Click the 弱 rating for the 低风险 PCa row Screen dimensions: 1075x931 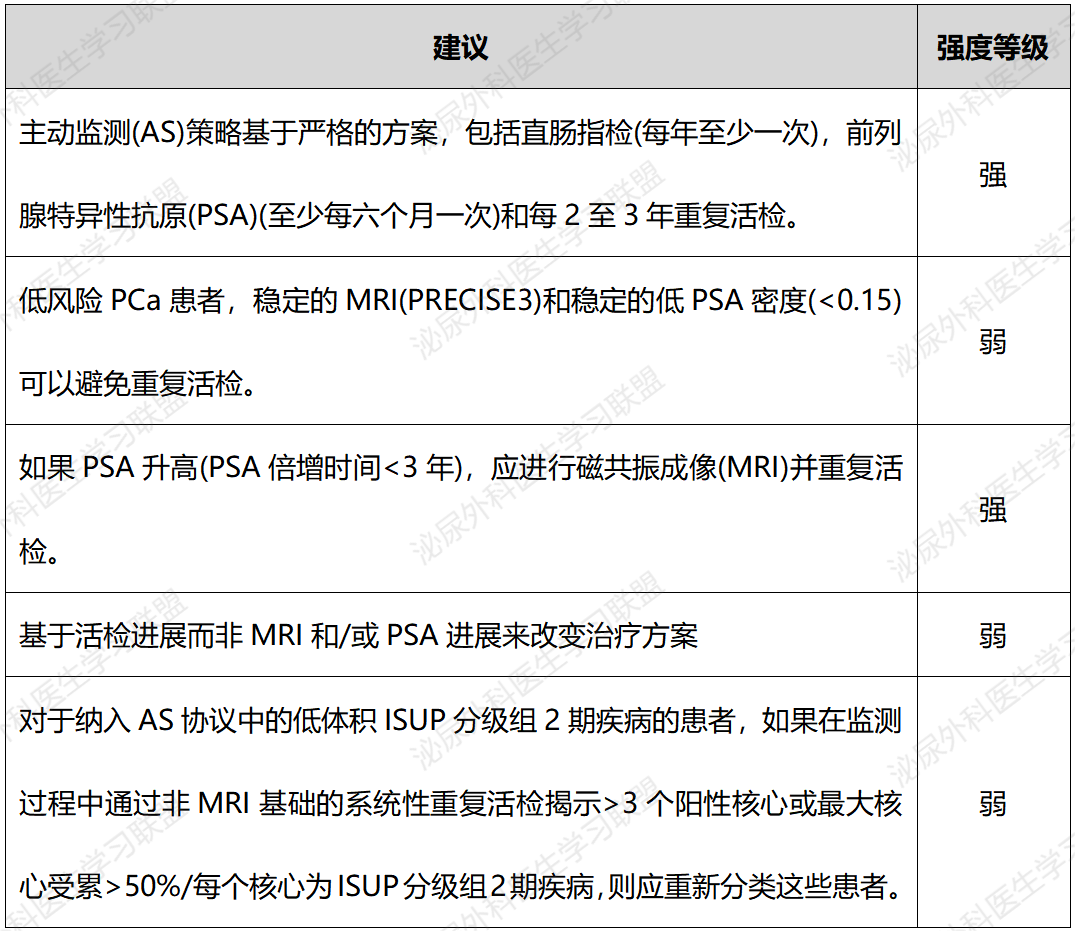(993, 341)
